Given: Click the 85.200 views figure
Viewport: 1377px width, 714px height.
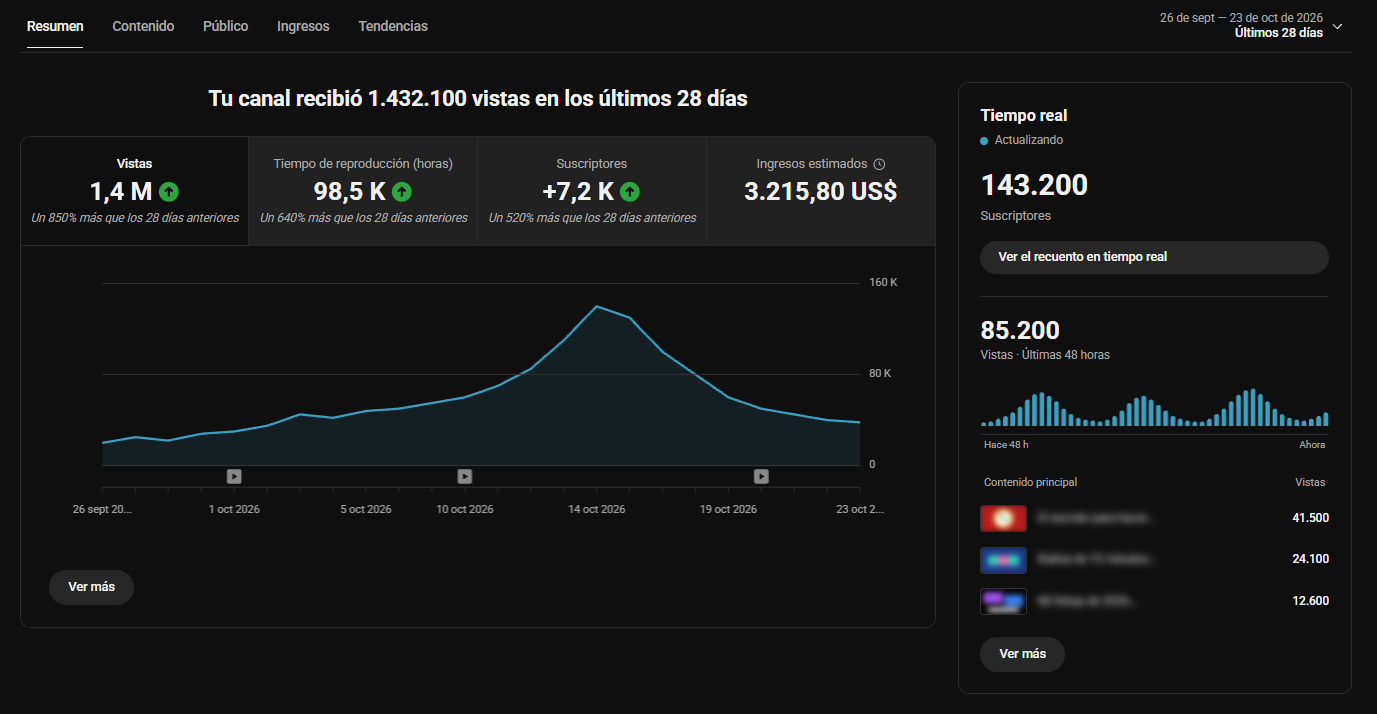Looking at the screenshot, I should [1020, 330].
